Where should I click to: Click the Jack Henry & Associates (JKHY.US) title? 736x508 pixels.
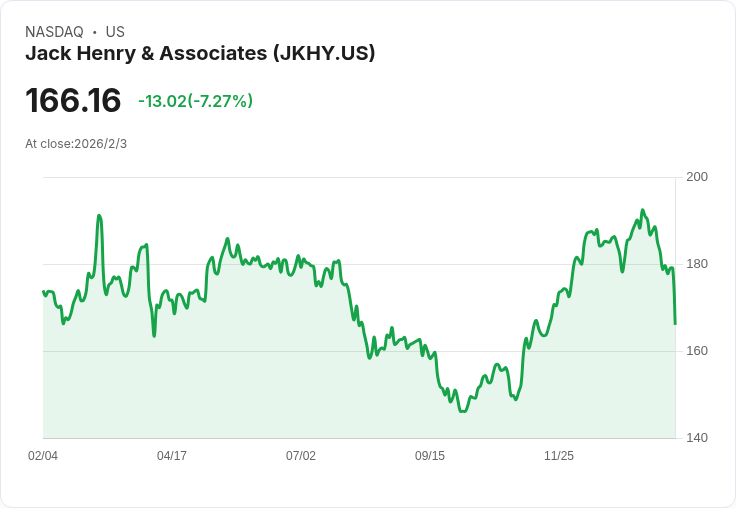[200, 53]
